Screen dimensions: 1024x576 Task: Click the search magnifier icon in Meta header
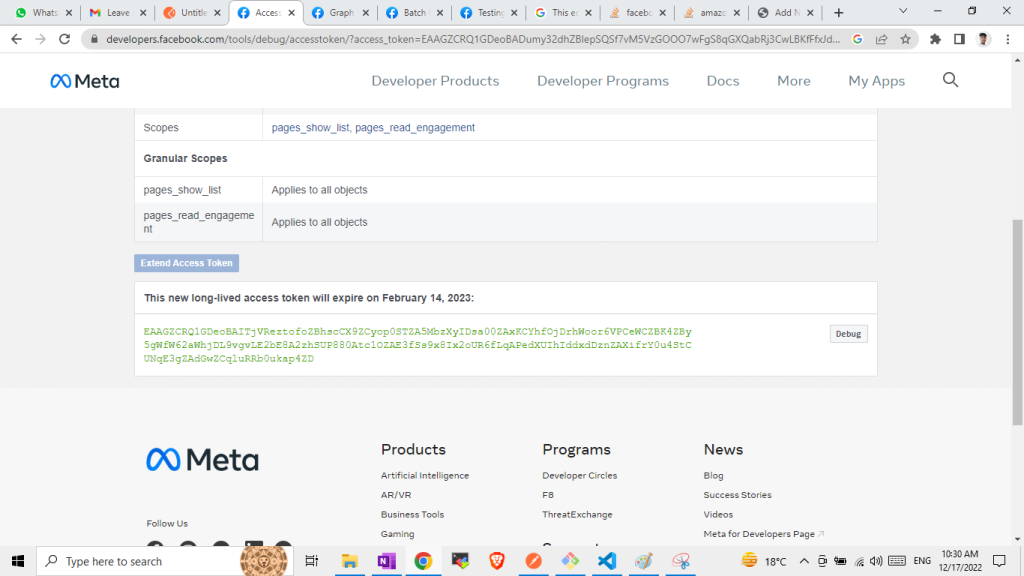coord(950,80)
